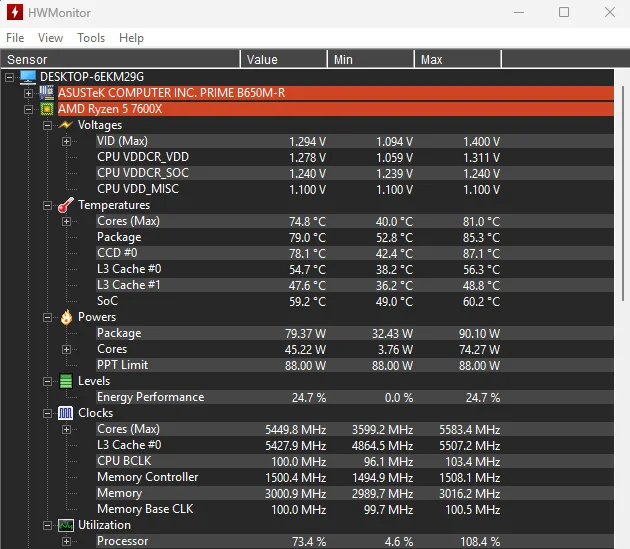Click the Temperatures thermometer icon
This screenshot has height=549, width=630.
coord(66,205)
